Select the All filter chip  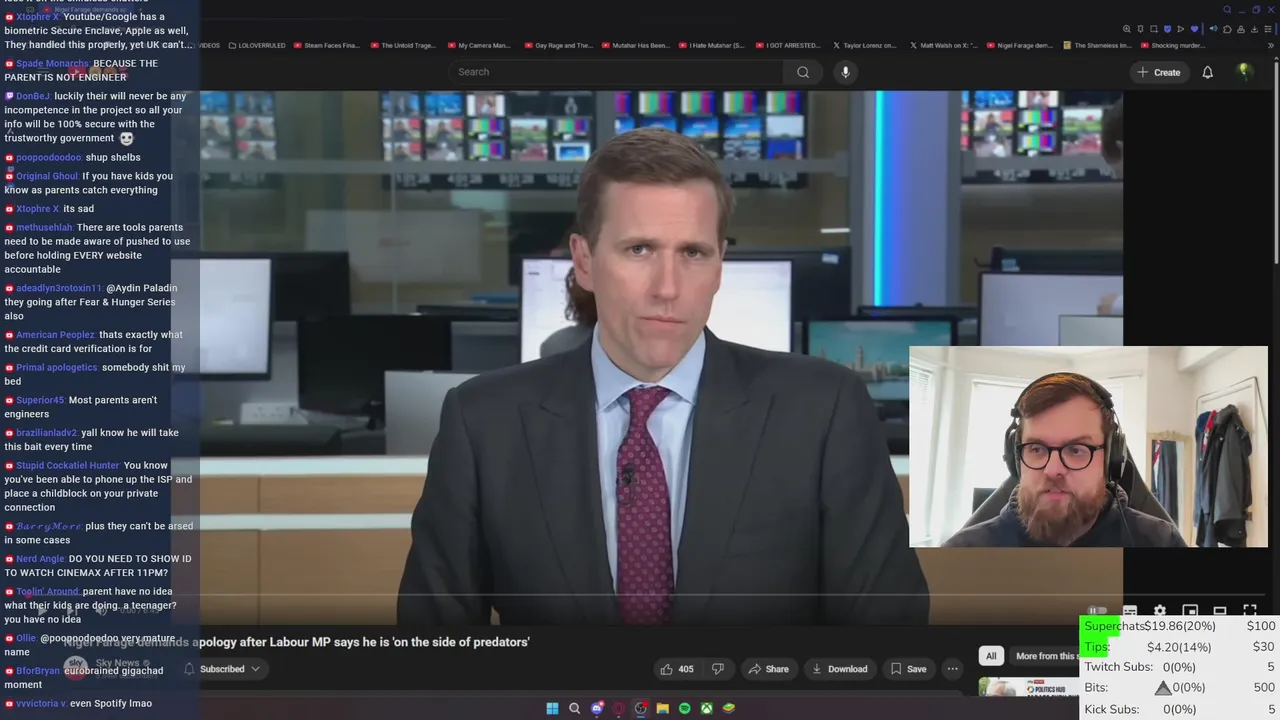tap(991, 656)
